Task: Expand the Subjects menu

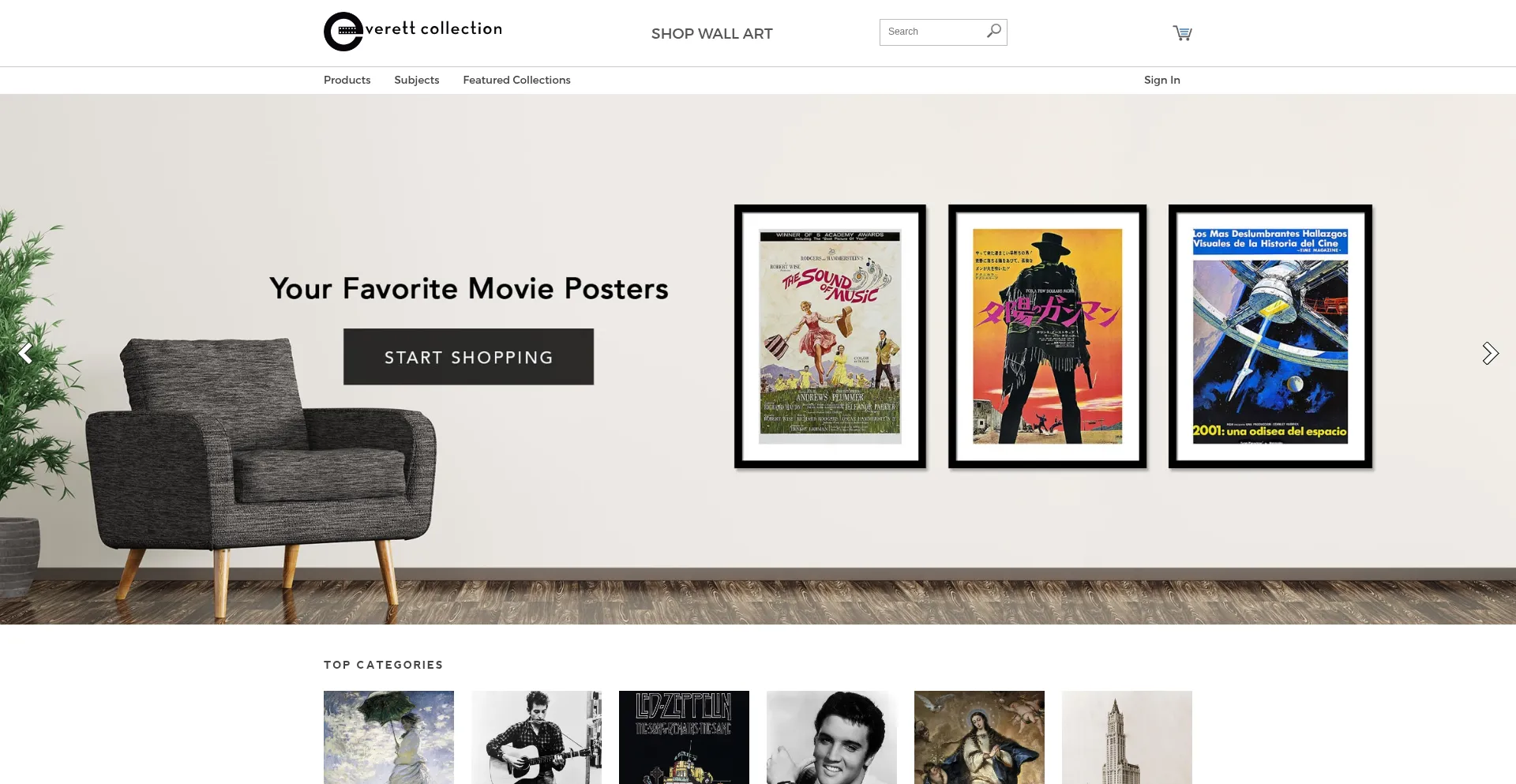Action: click(416, 80)
